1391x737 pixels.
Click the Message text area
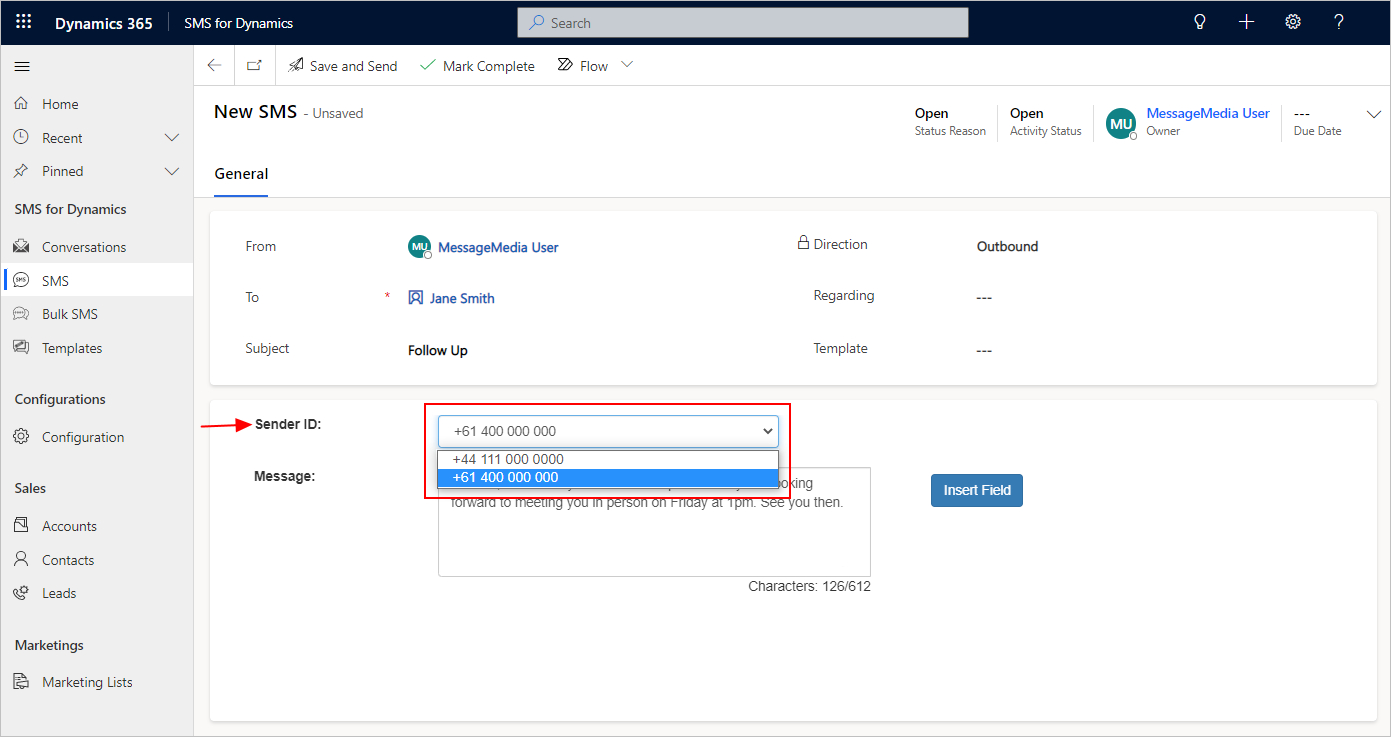click(x=654, y=522)
